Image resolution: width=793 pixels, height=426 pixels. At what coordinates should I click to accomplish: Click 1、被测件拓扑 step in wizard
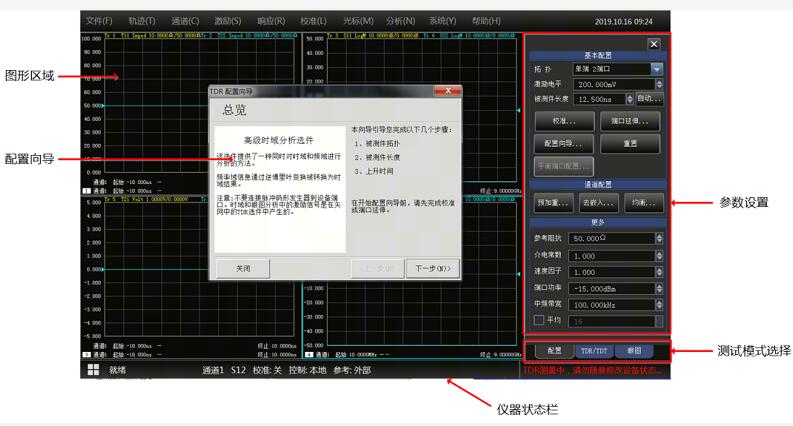point(377,144)
